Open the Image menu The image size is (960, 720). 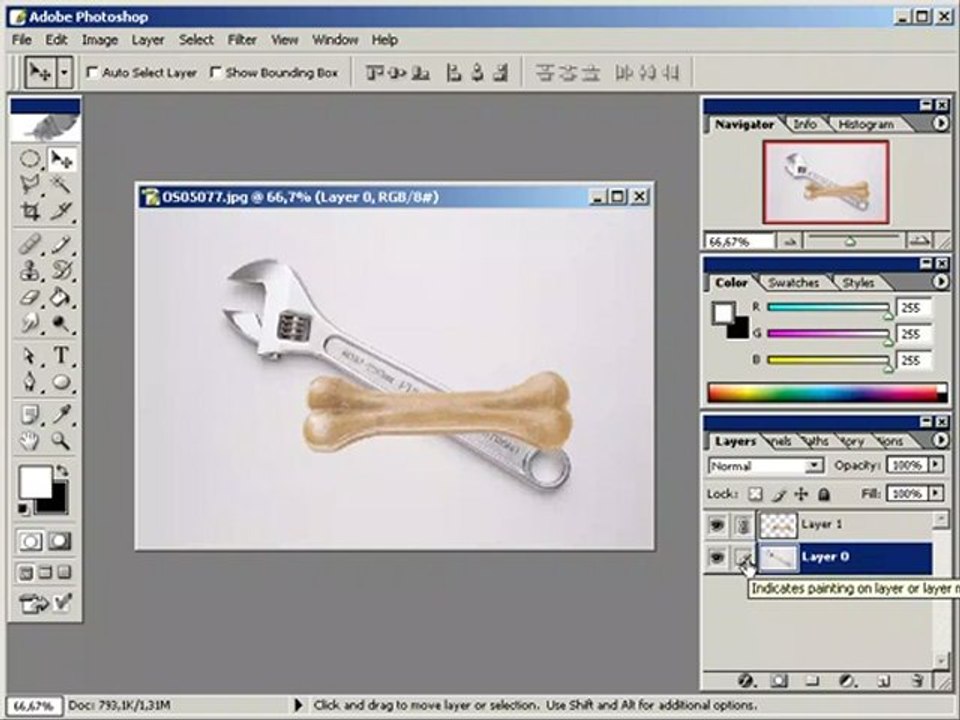click(99, 40)
